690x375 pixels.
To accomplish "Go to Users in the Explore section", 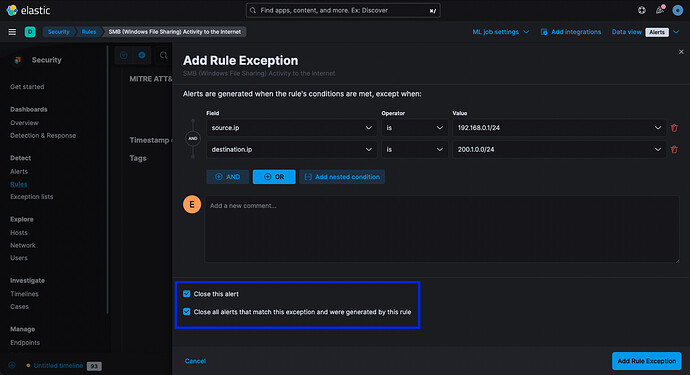I will (x=19, y=258).
